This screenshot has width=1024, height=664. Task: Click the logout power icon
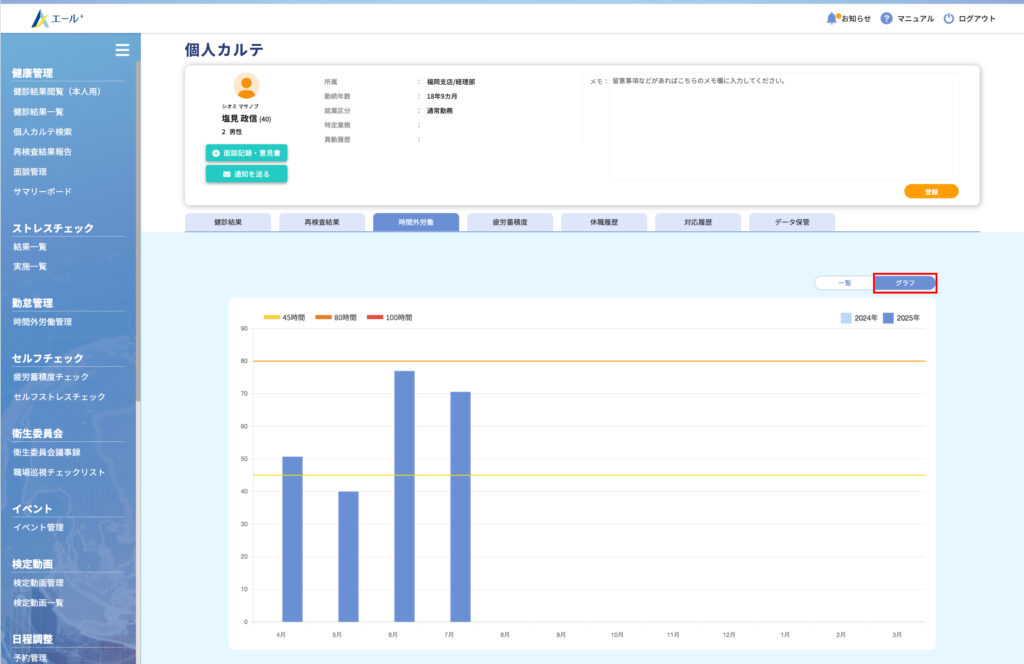click(948, 18)
